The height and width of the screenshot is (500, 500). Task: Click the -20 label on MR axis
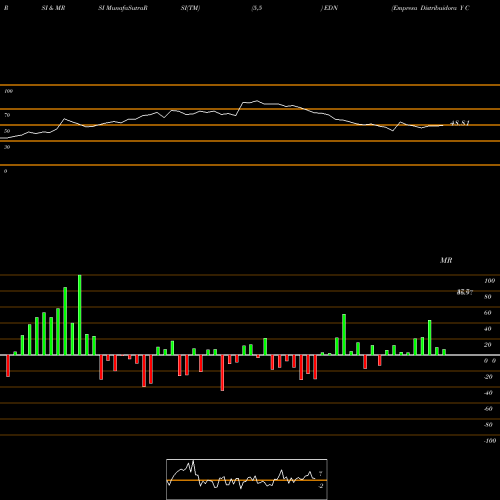pyautogui.click(x=488, y=377)
